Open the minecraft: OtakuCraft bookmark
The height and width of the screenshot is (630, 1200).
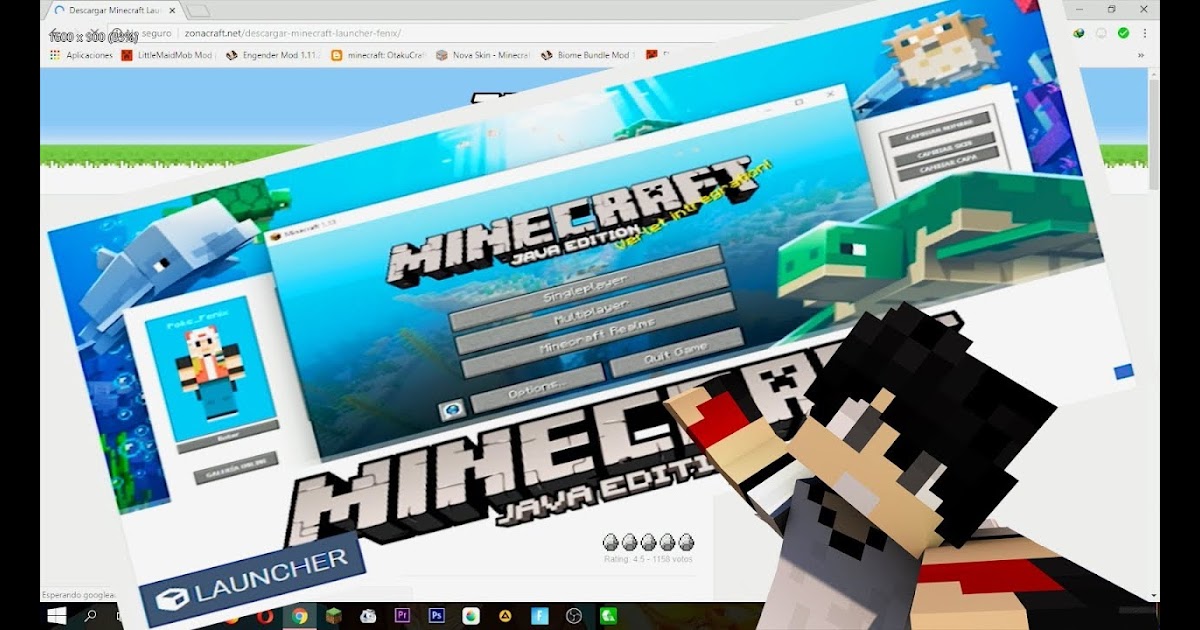point(378,55)
